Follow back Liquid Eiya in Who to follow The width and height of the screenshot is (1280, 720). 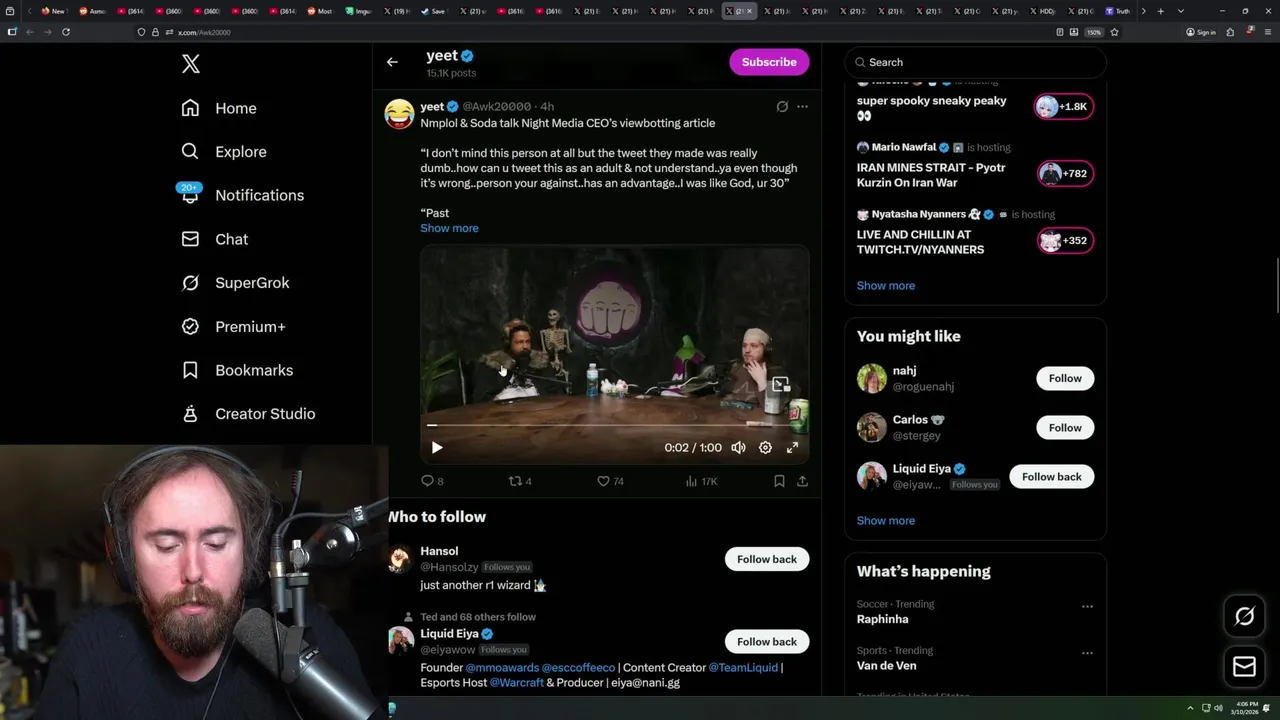coord(767,642)
